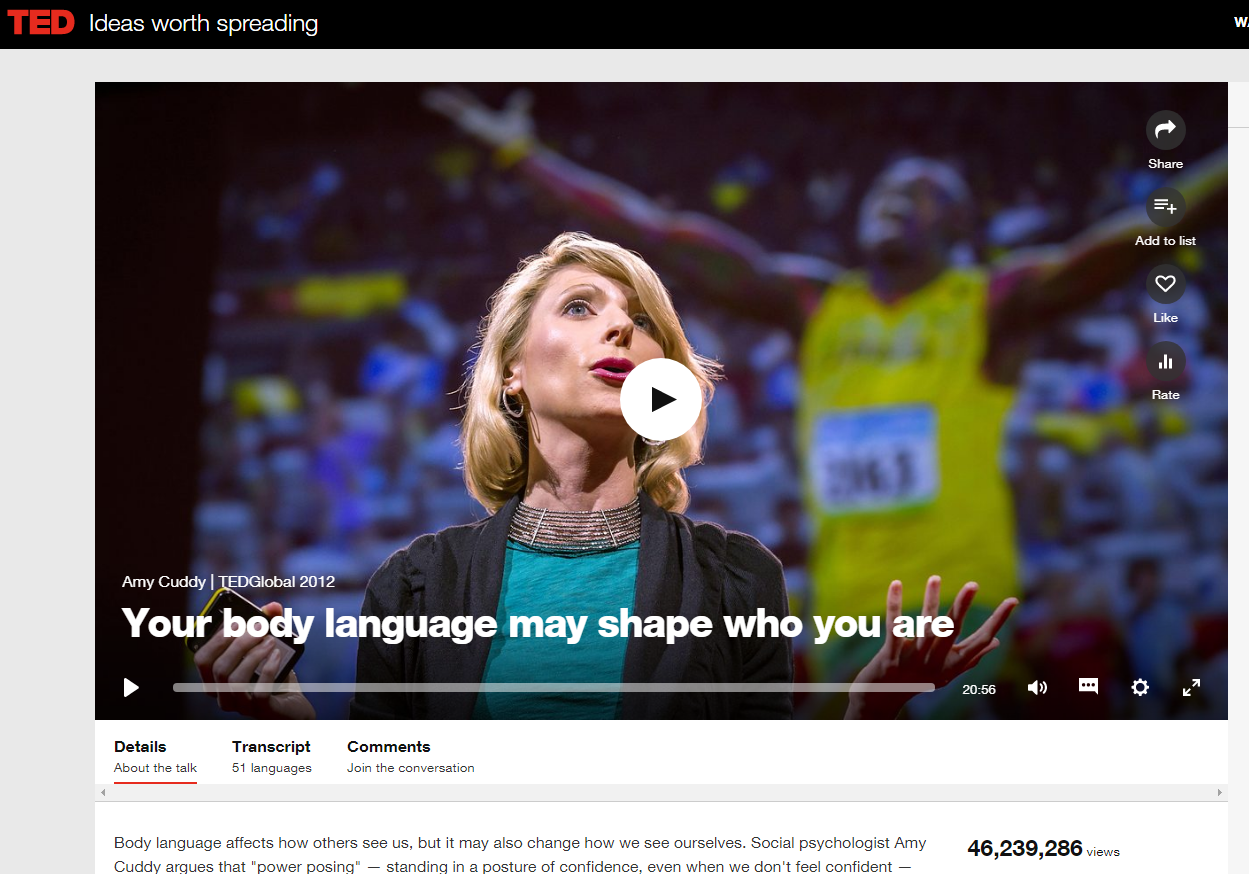Seek along the video progress bar

(553, 688)
